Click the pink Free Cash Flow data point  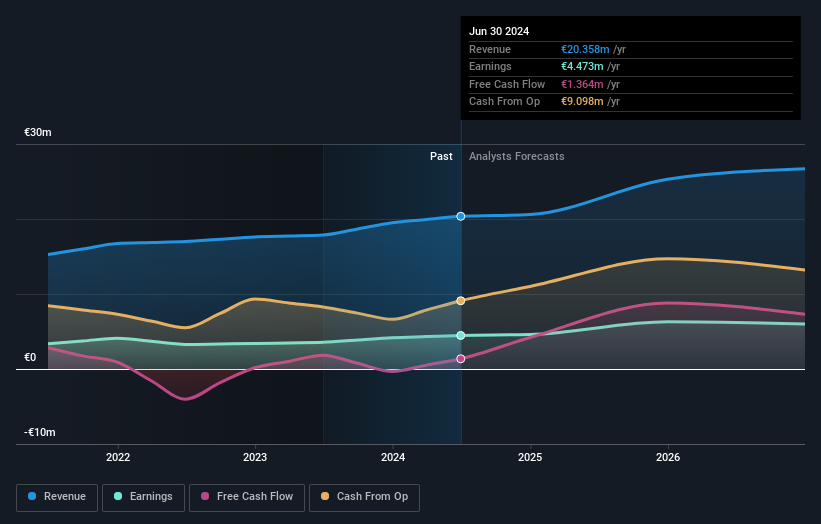point(461,359)
